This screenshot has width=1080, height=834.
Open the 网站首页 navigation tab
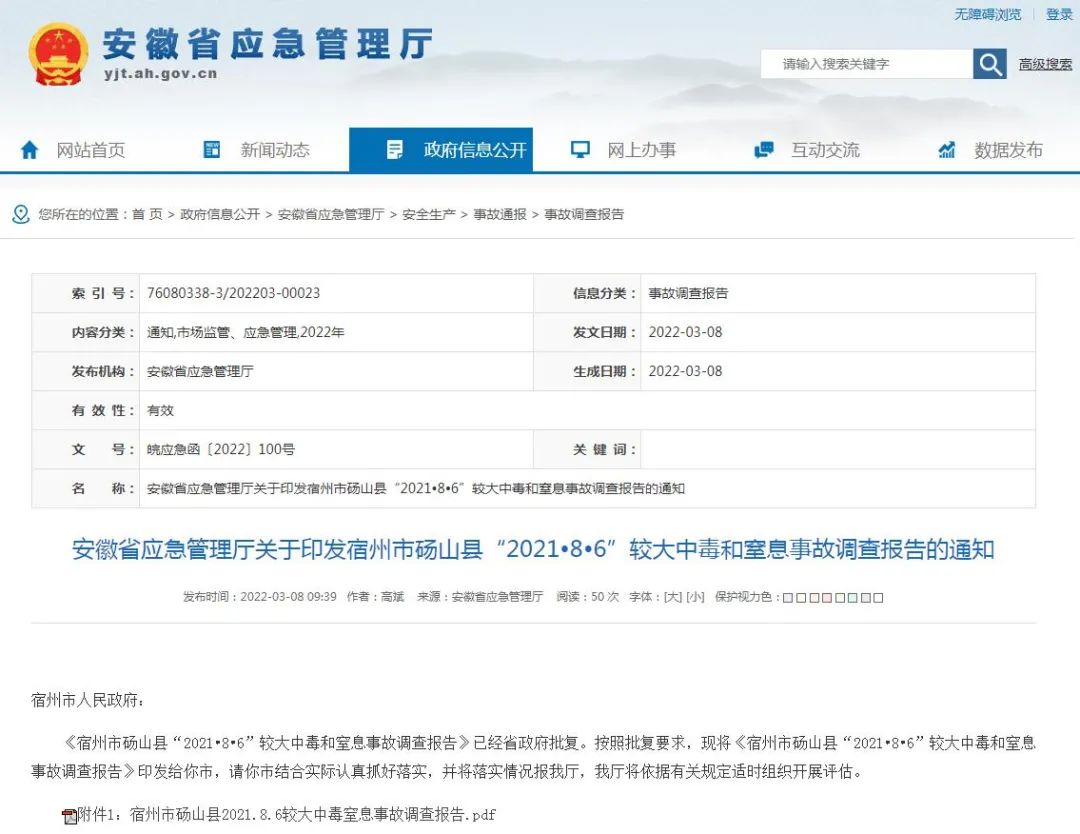(x=91, y=150)
